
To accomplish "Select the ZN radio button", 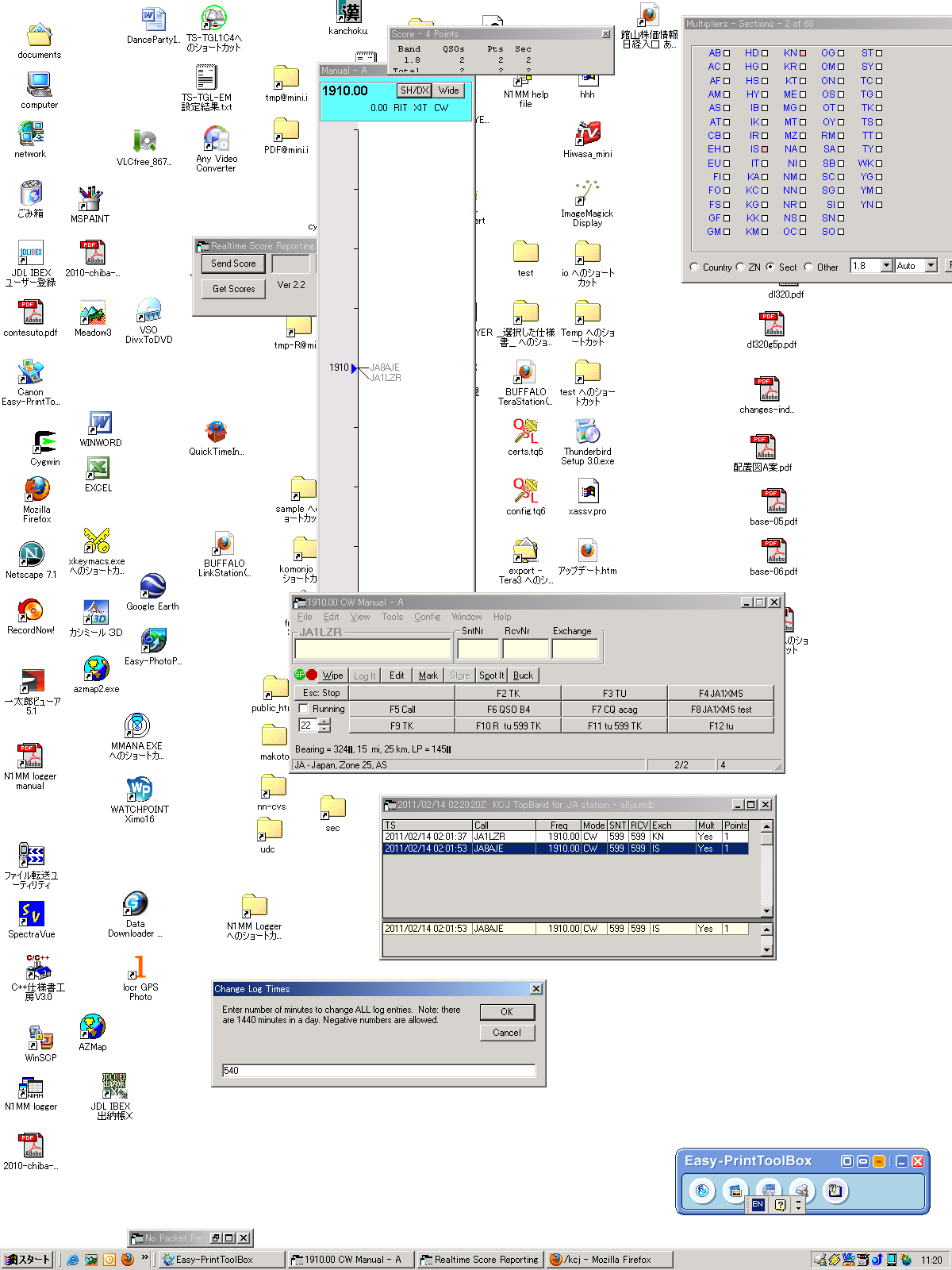I will point(740,267).
